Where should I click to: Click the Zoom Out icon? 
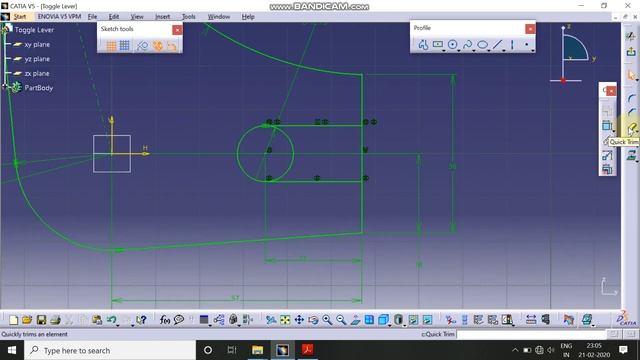341,320
